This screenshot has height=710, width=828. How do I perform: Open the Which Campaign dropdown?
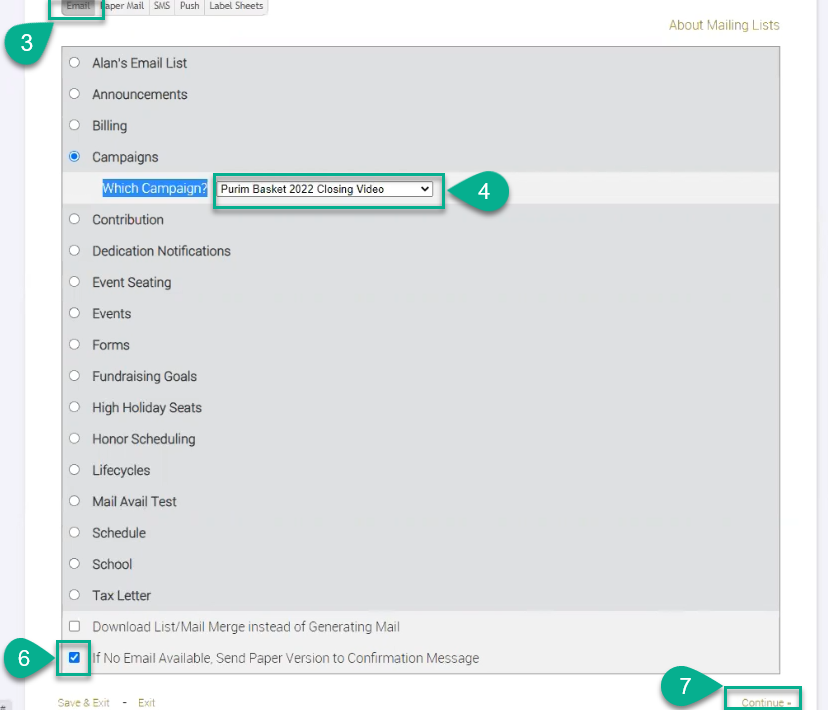point(326,189)
